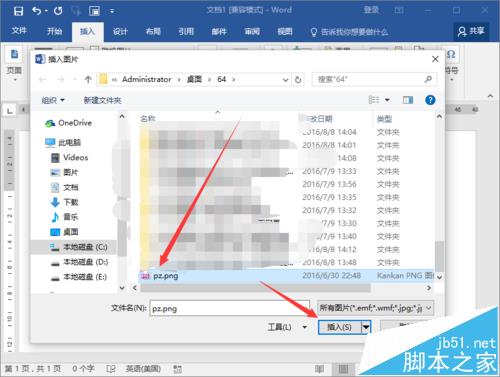Toggle the preview pane icon
This screenshot has height=377, width=500.
pos(408,100)
